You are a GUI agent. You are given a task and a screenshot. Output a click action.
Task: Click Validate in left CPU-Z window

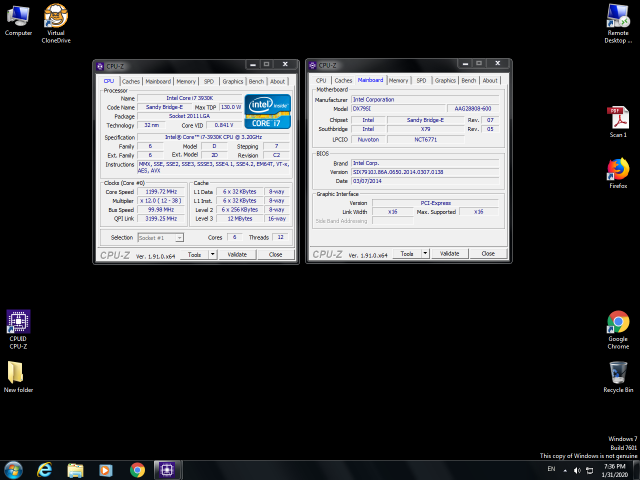coord(237,254)
